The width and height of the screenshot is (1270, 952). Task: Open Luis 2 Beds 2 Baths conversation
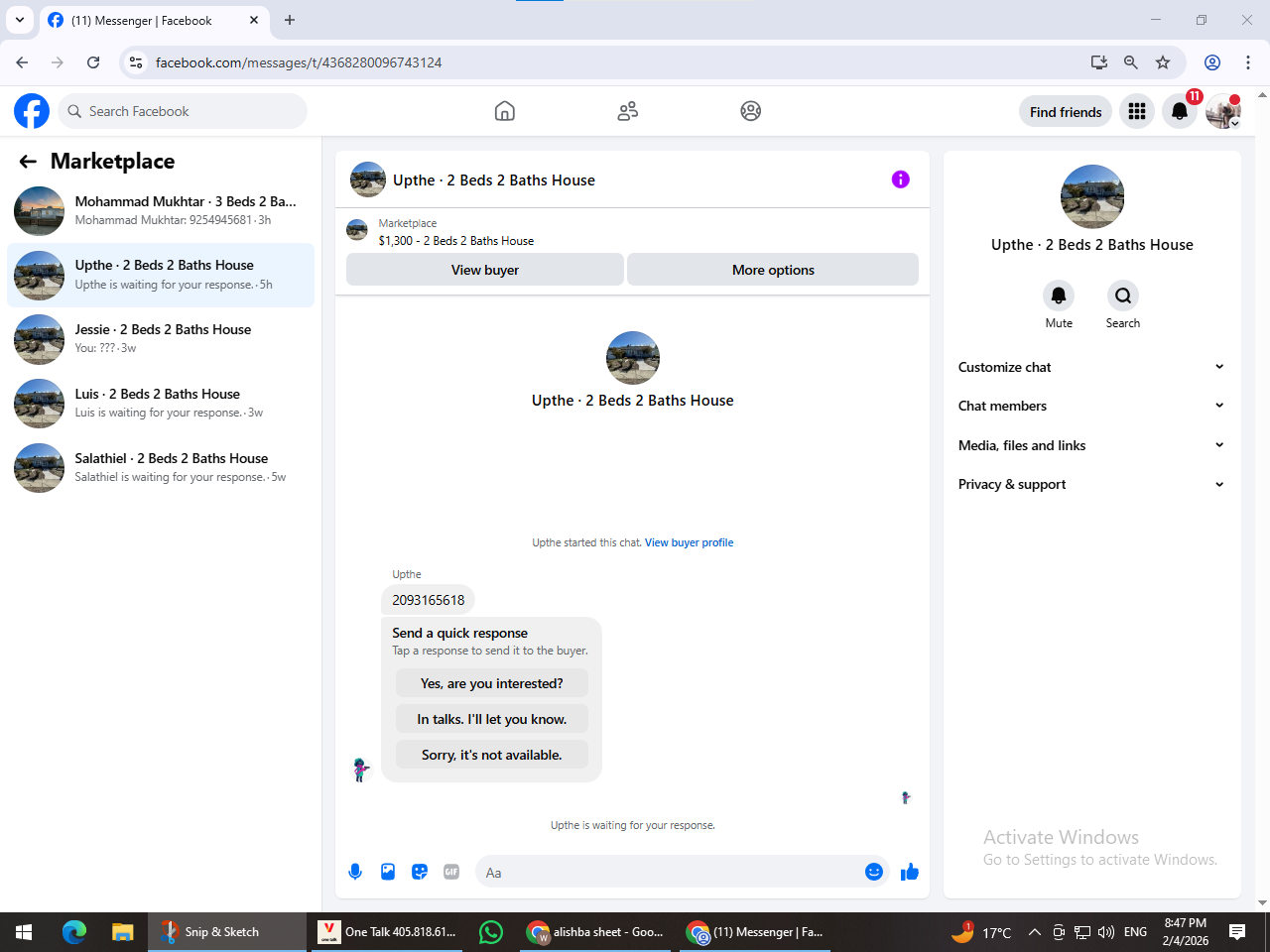(161, 404)
